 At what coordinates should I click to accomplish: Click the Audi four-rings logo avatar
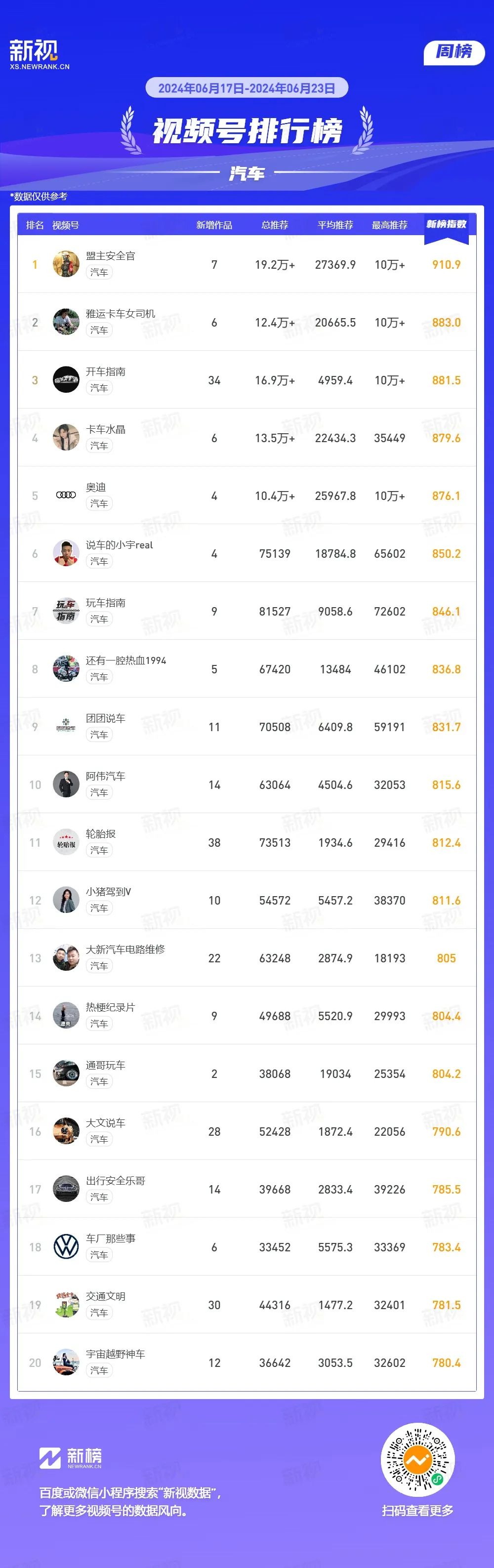(x=66, y=495)
